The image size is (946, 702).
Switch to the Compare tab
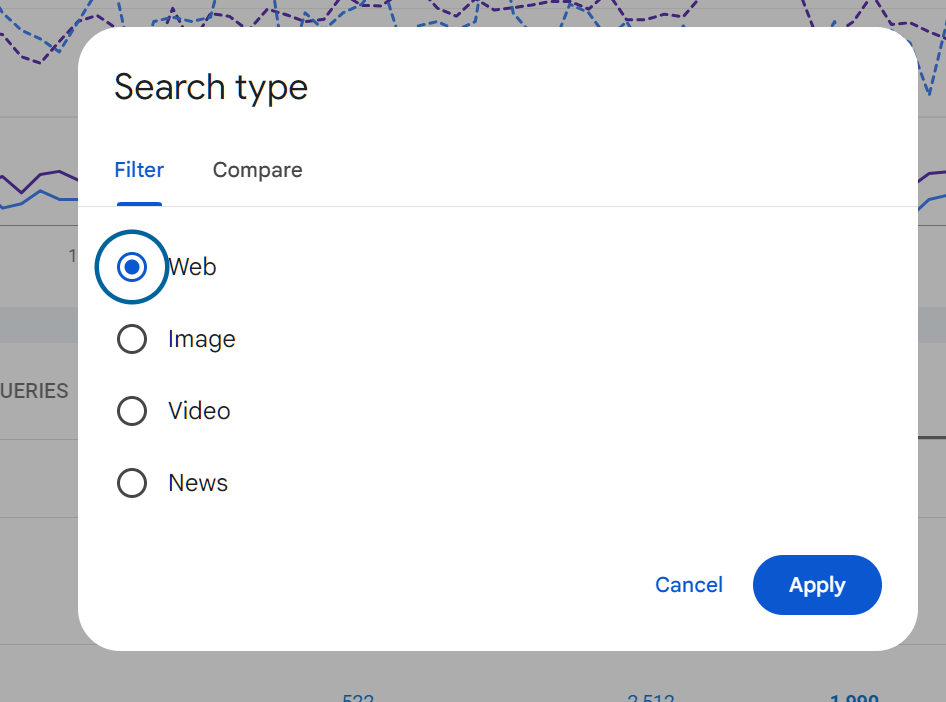coord(257,170)
